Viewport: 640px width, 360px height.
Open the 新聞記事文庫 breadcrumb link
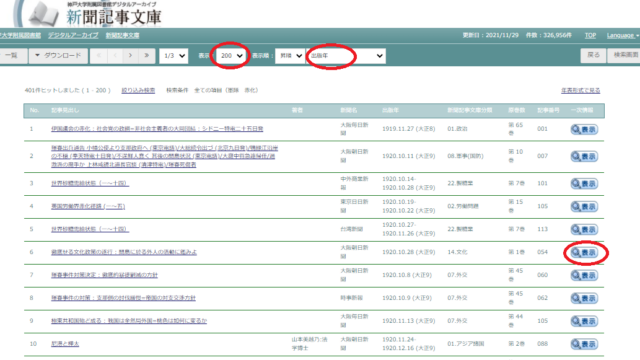(122, 36)
